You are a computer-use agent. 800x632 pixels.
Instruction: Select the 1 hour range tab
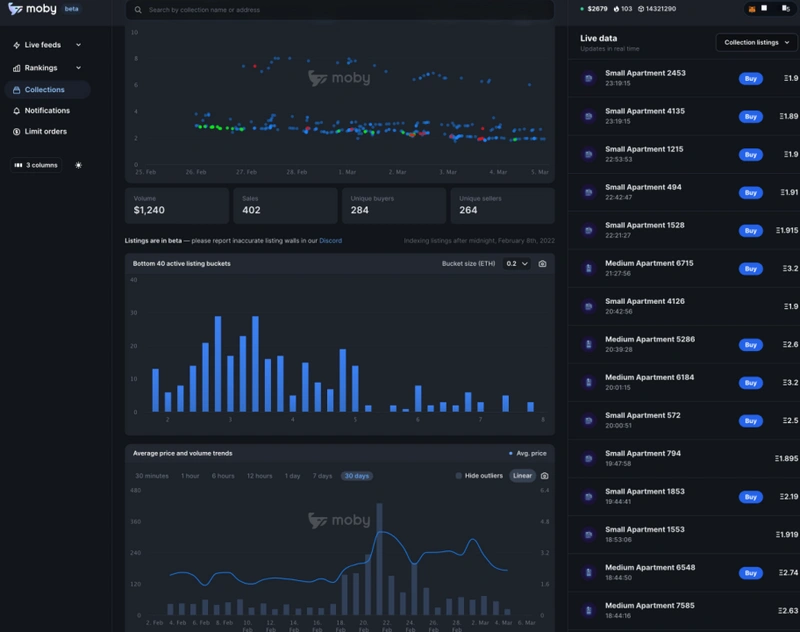[190, 476]
